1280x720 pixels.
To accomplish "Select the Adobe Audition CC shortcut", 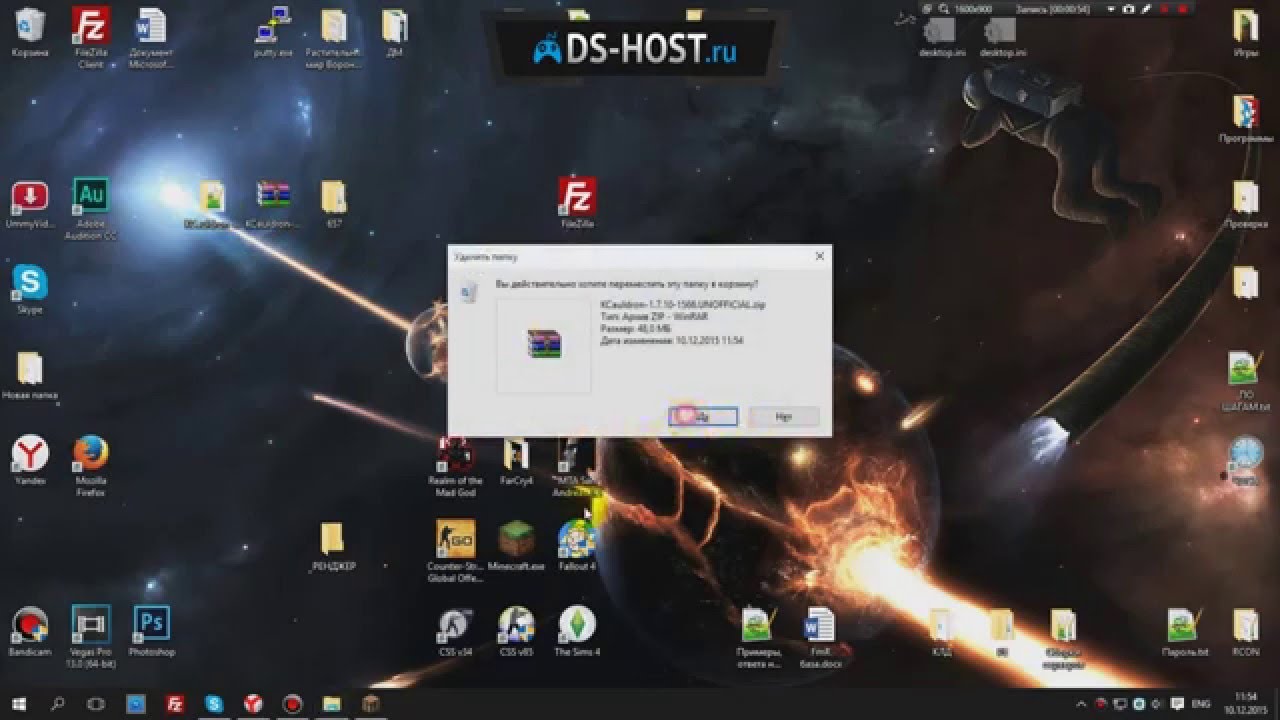I will (91, 210).
